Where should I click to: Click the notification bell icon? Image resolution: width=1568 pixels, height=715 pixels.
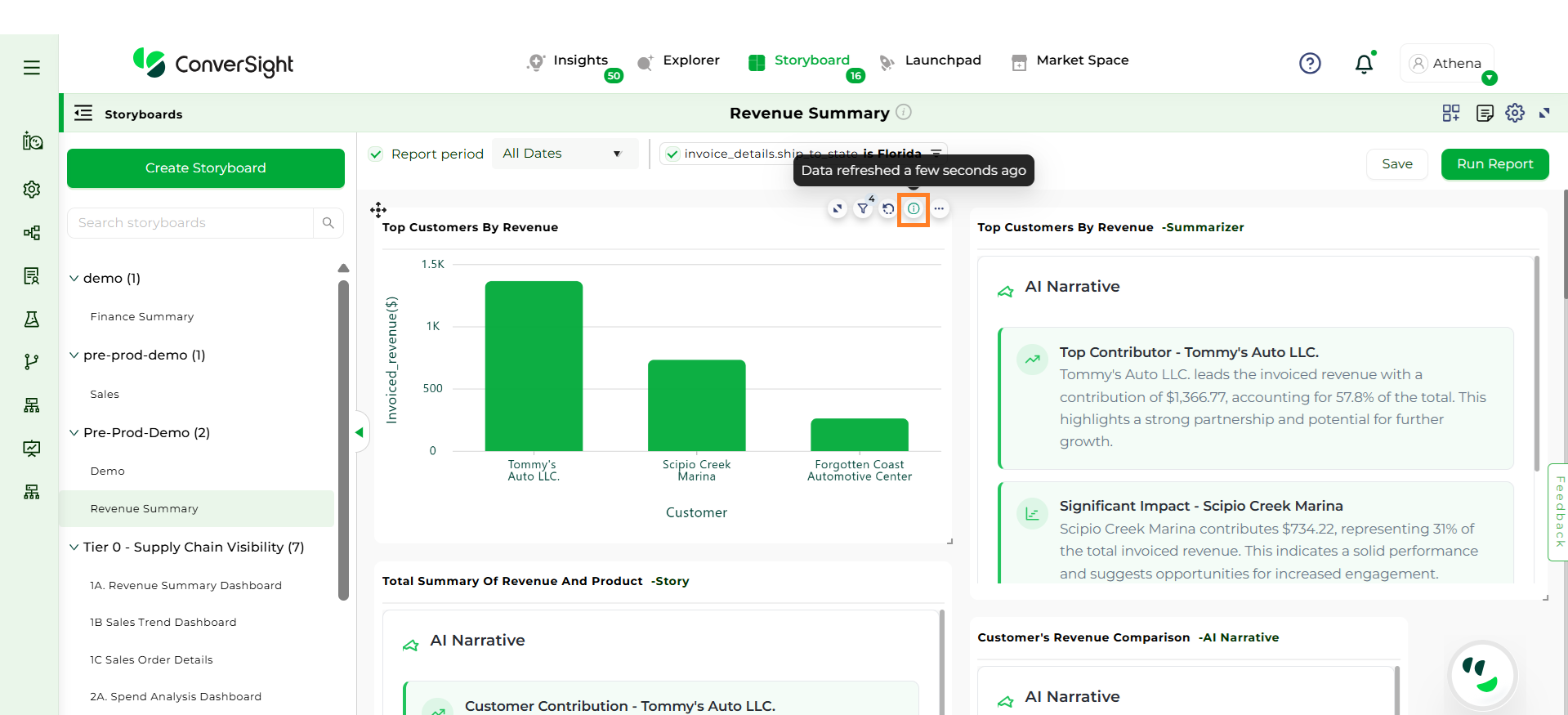tap(1364, 64)
